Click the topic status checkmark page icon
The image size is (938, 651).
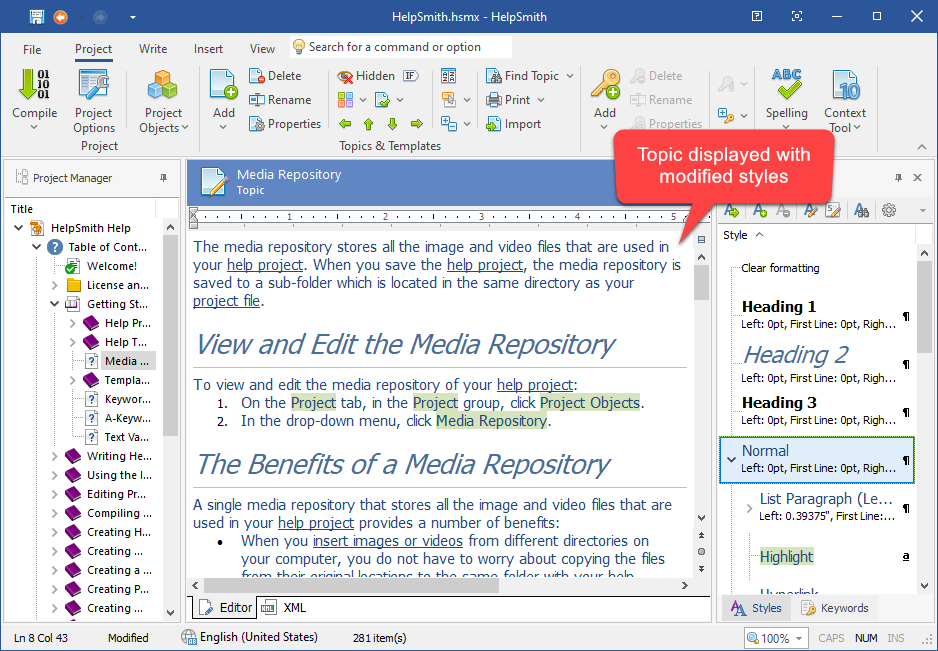(382, 100)
